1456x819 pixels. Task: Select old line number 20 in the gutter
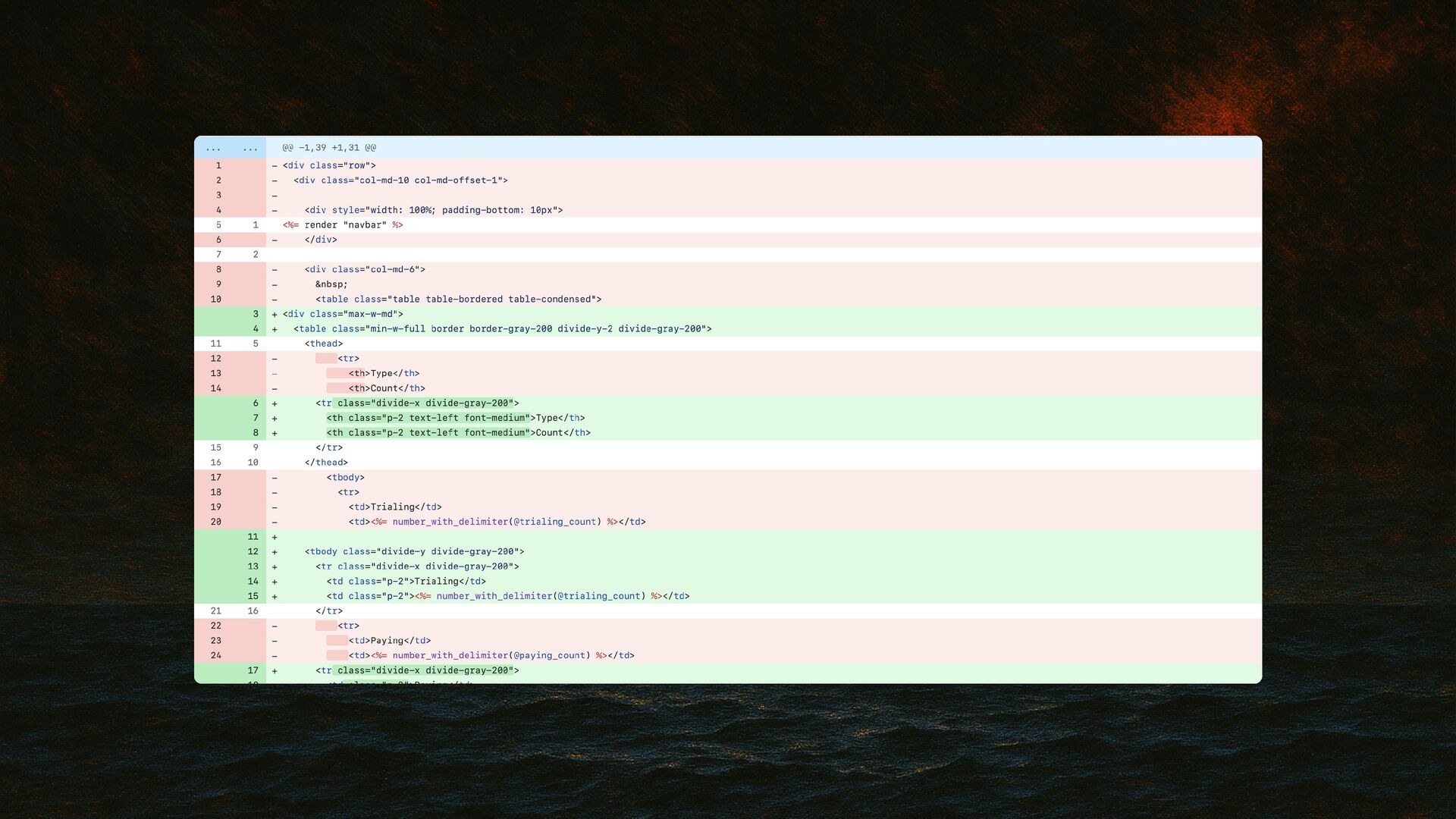point(216,522)
